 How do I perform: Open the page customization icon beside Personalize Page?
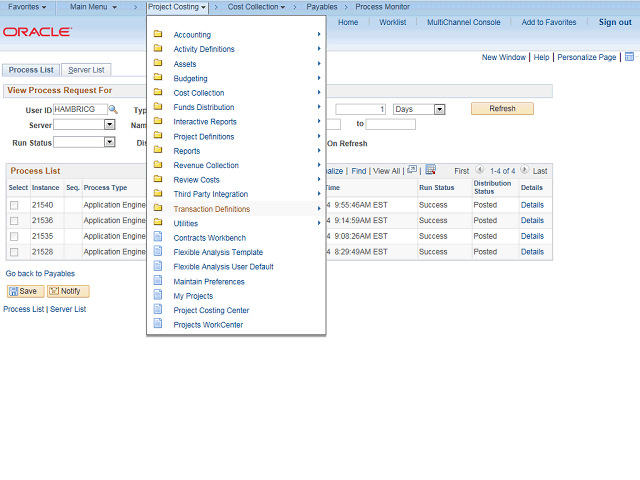pyautogui.click(x=629, y=57)
